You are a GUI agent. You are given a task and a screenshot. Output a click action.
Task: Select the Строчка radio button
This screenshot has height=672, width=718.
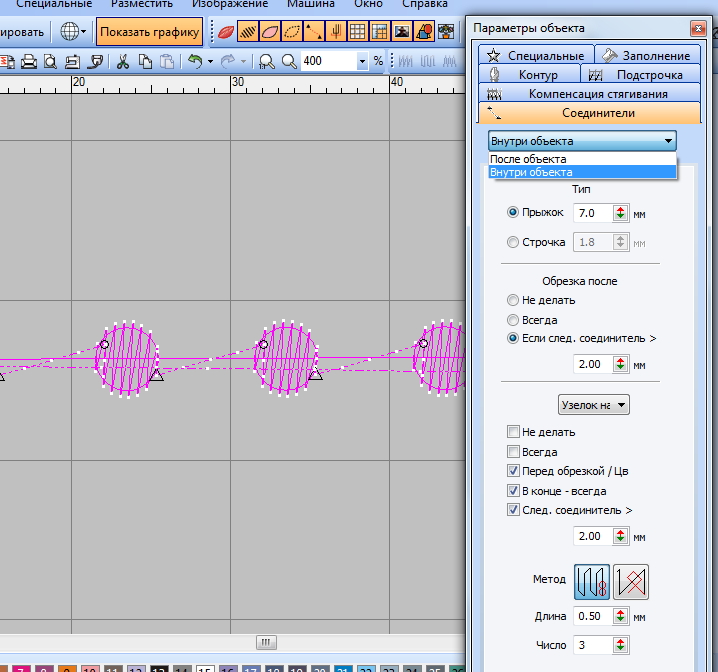pos(514,242)
